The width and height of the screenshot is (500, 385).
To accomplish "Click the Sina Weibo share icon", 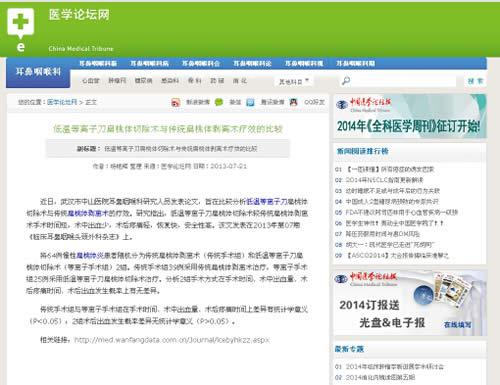I will (176, 102).
